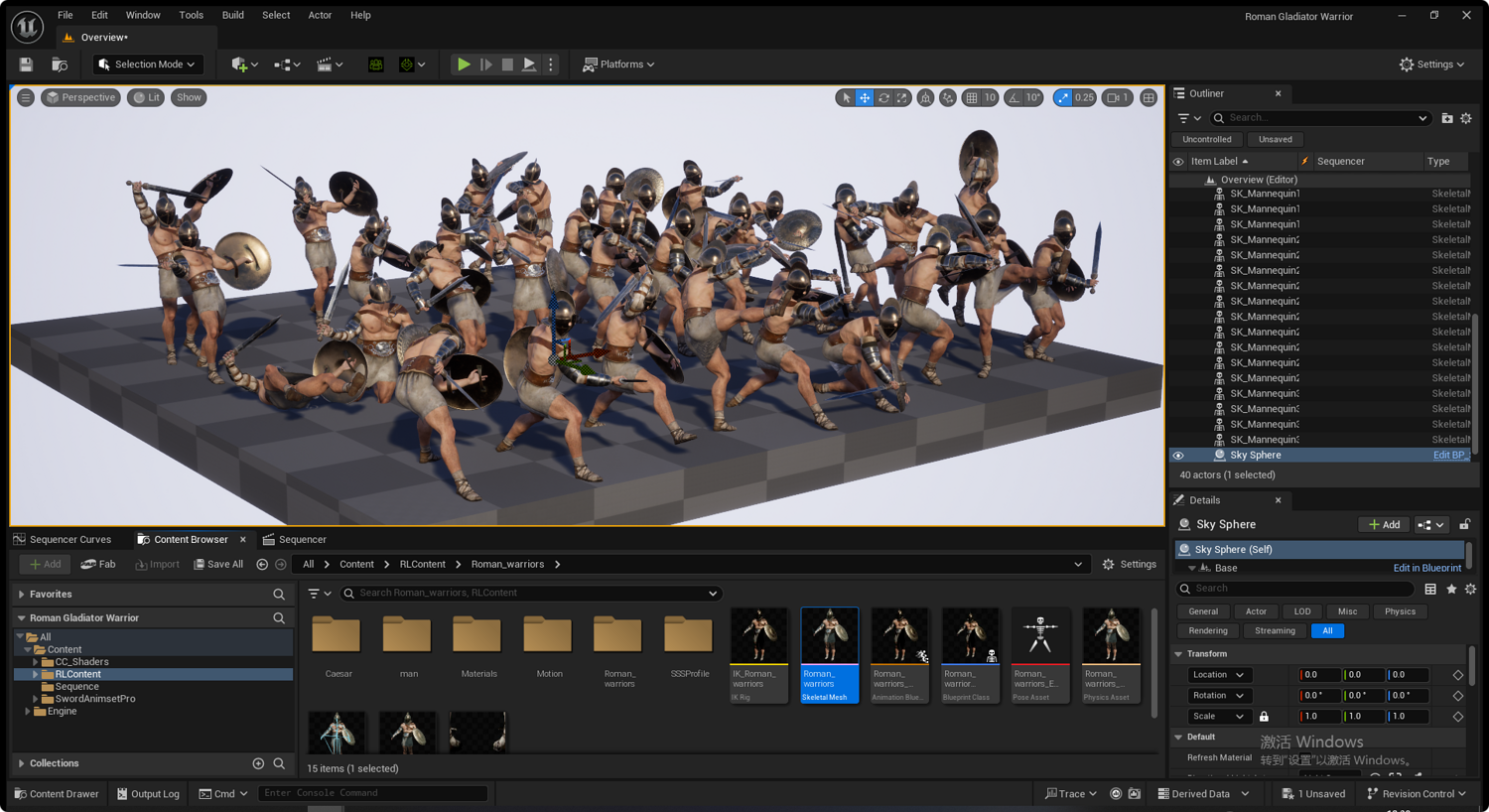This screenshot has height=812, width=1489.
Task: Open the camera speed setting in viewport
Action: pos(1118,97)
